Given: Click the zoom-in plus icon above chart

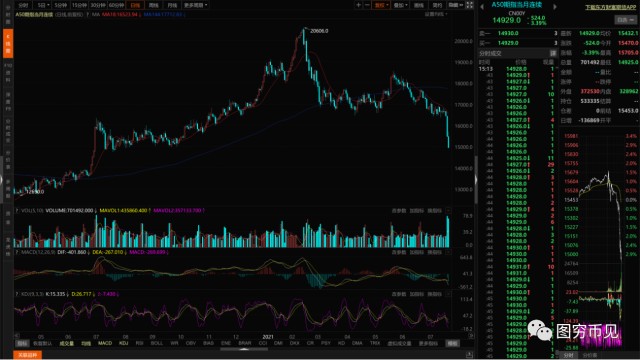Looking at the screenshot, I should click(358, 5).
